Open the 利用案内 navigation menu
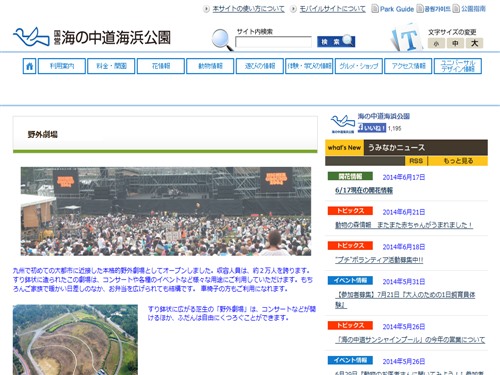The height and width of the screenshot is (375, 500). (62, 66)
